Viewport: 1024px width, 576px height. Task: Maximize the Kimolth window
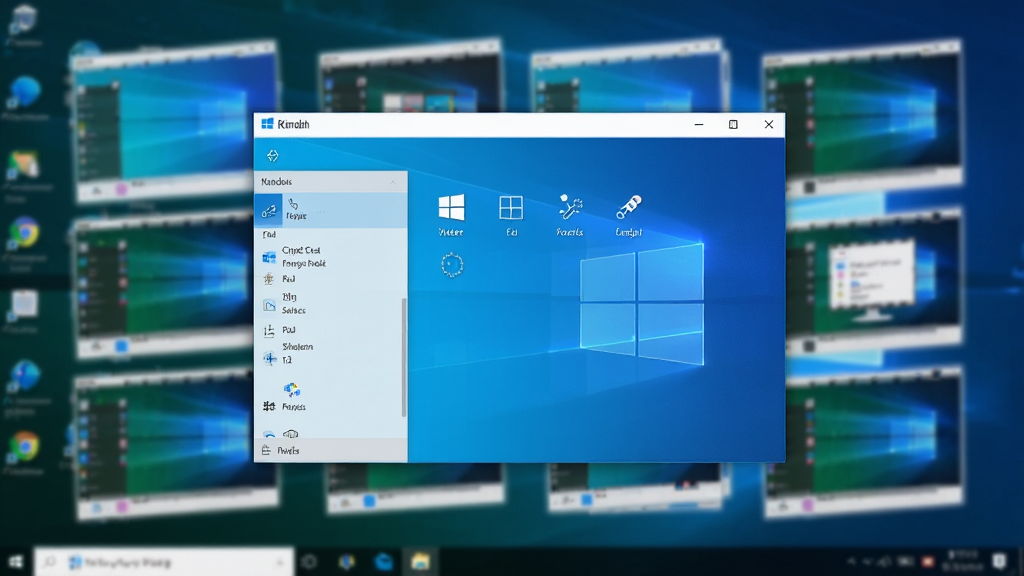tap(733, 124)
